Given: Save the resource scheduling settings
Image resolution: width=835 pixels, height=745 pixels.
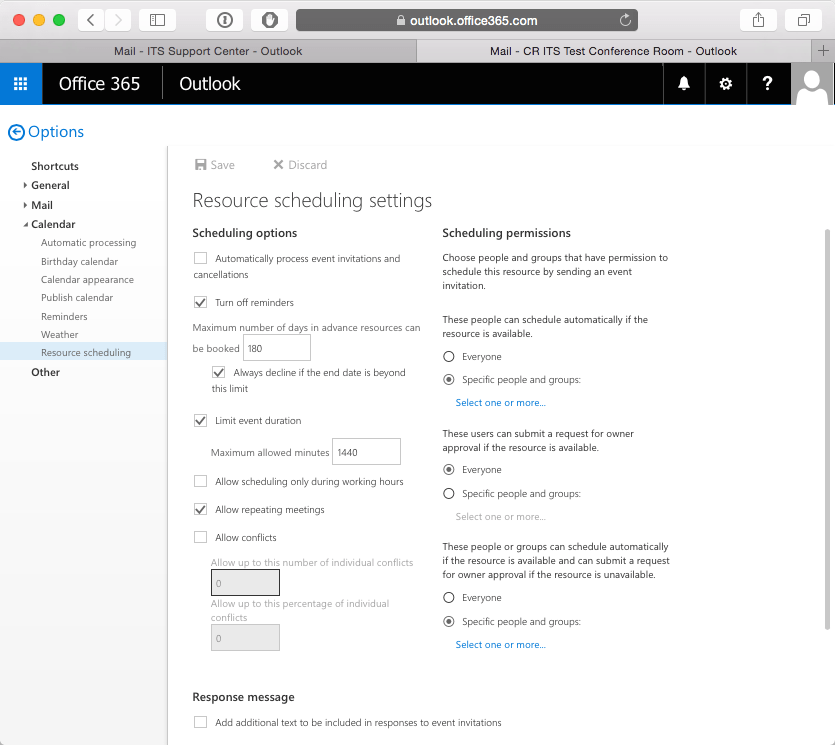Looking at the screenshot, I should point(214,164).
